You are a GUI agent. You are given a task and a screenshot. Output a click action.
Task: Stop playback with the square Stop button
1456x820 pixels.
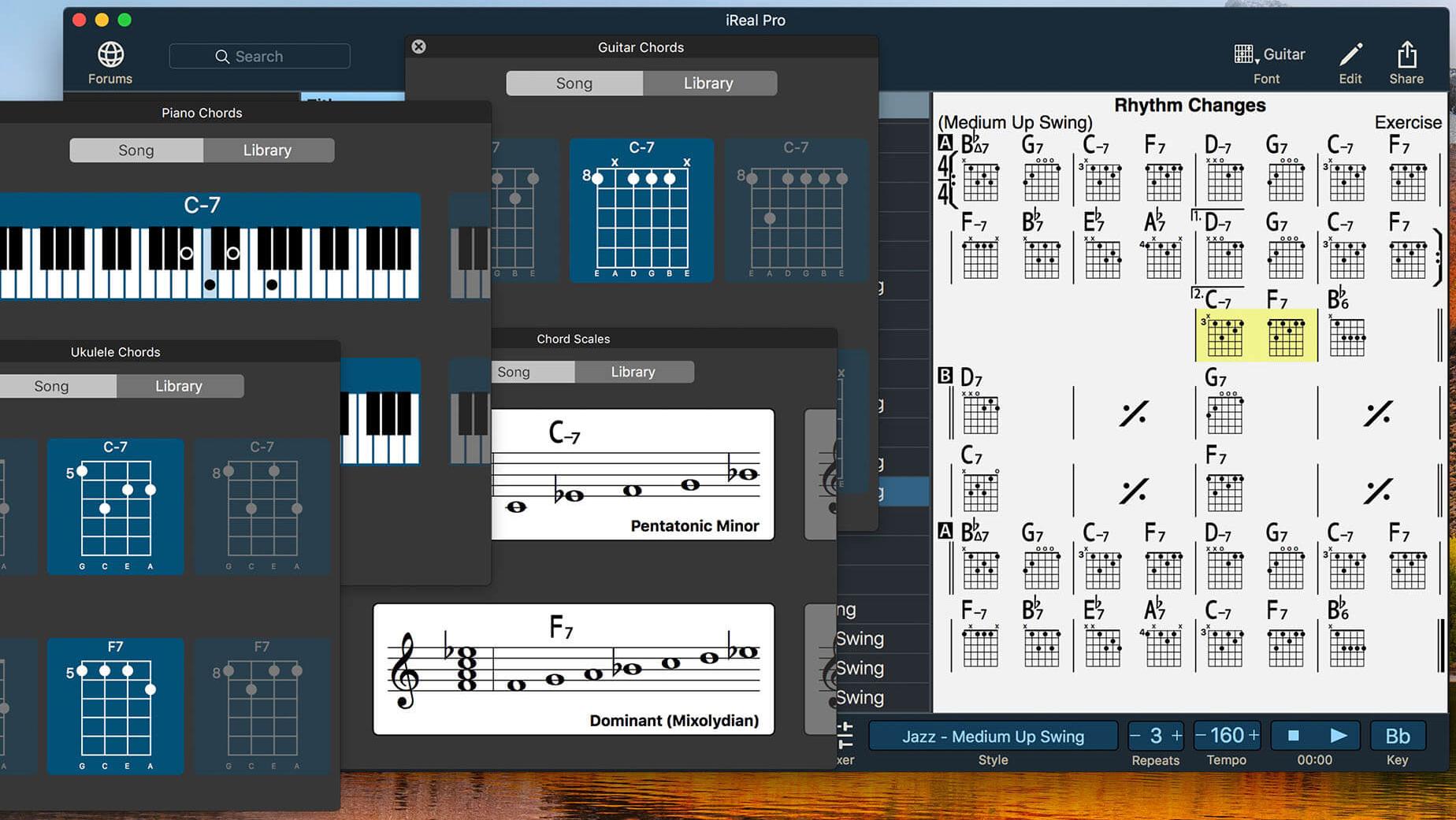1293,736
